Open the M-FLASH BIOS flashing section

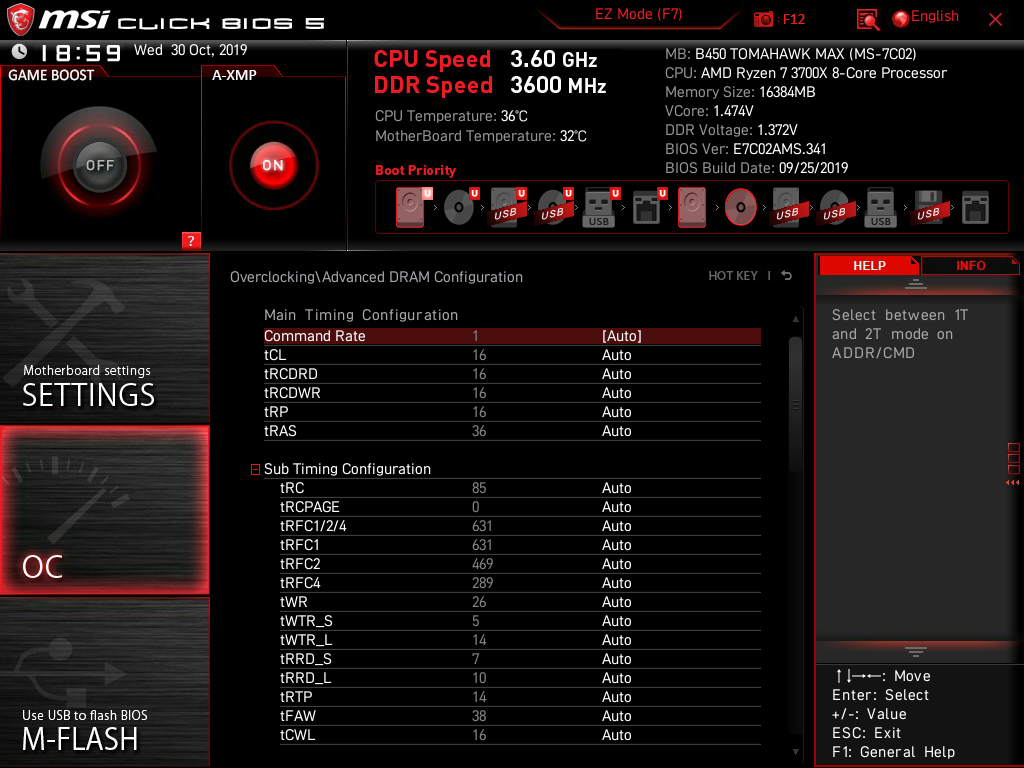pyautogui.click(x=104, y=682)
